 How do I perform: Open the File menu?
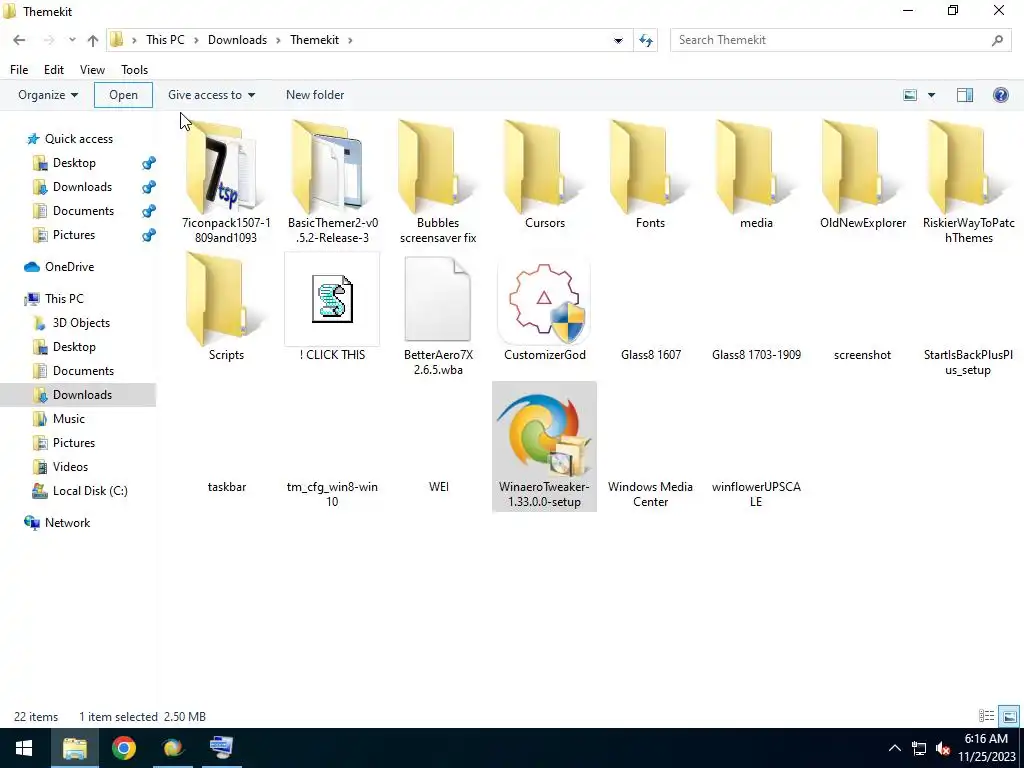click(19, 70)
